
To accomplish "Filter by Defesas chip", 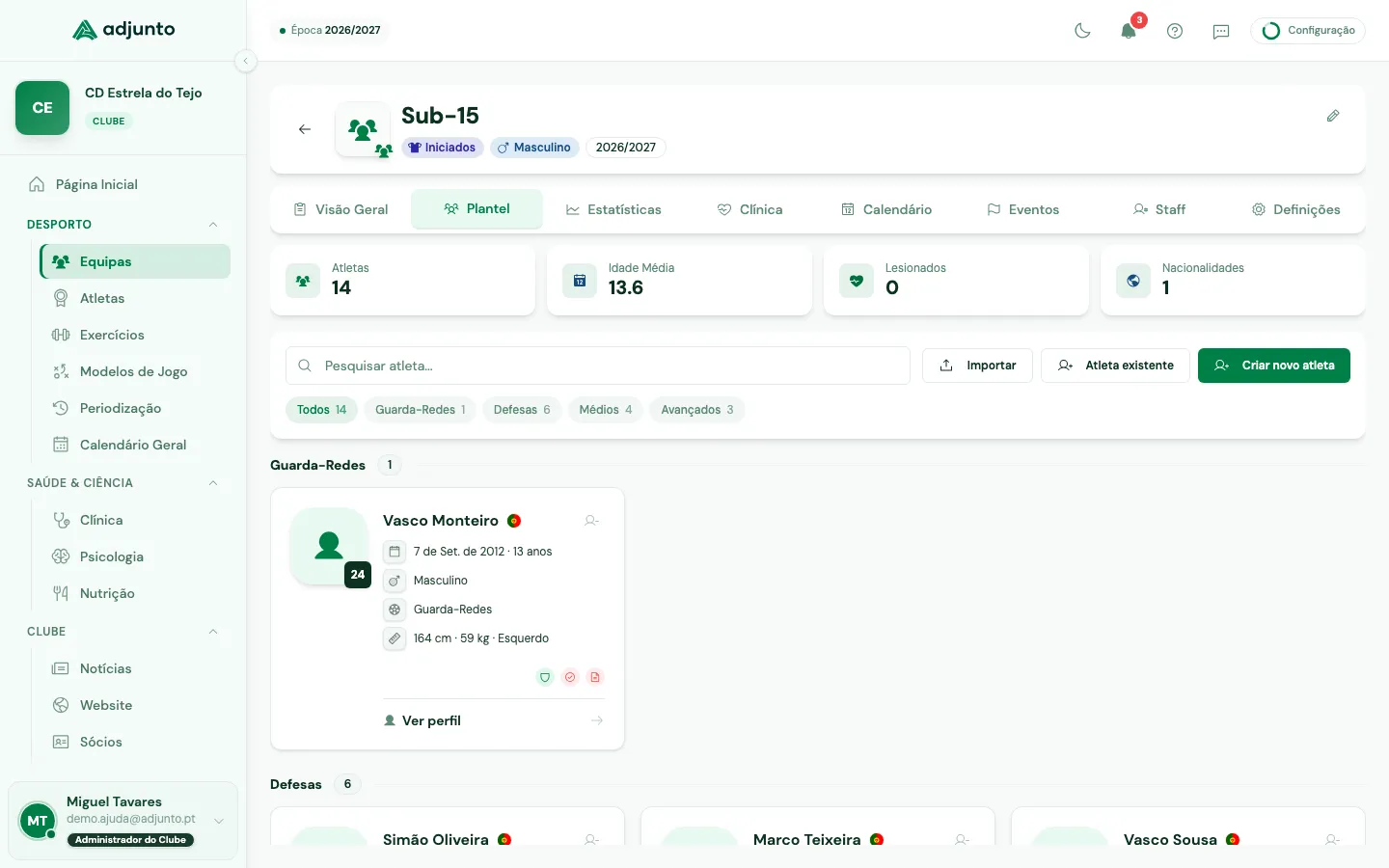I will 522,410.
